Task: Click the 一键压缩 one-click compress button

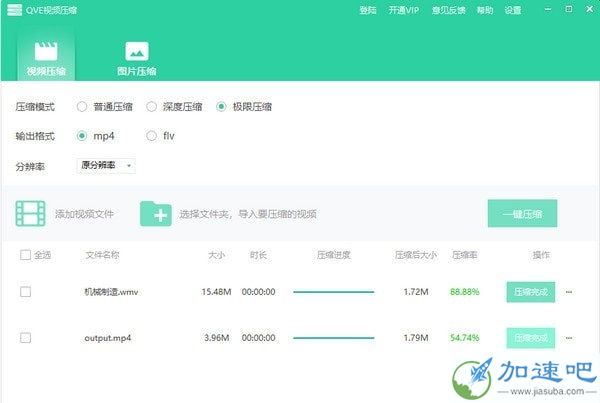Action: (522, 214)
